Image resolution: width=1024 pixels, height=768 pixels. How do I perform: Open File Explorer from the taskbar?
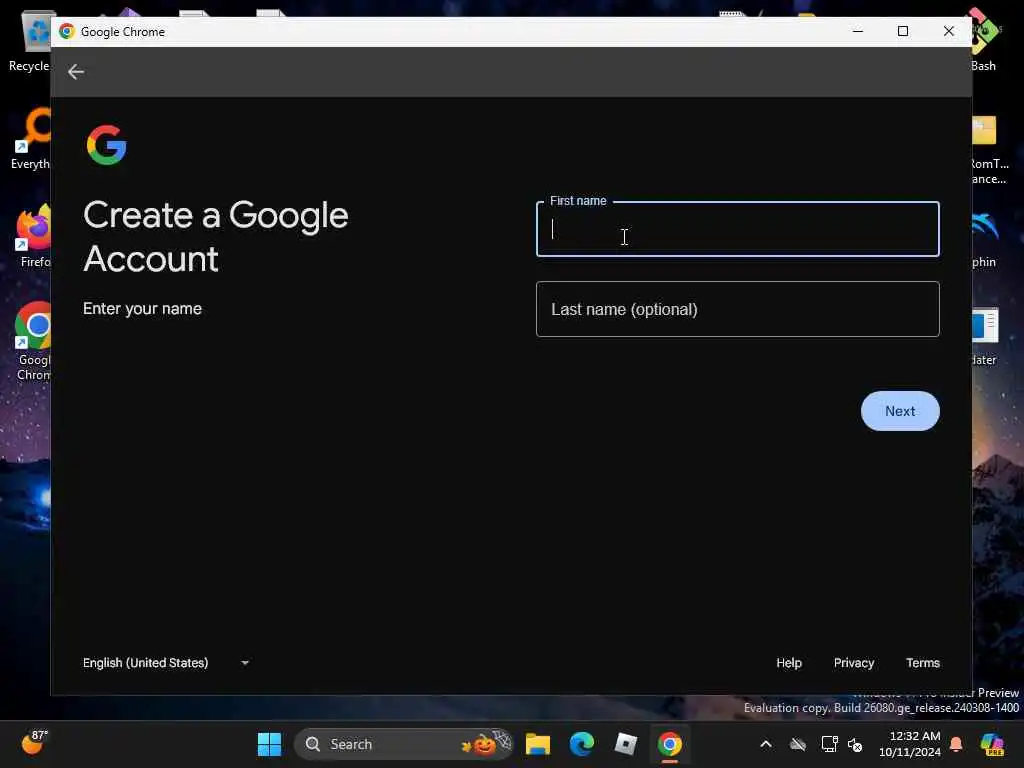[x=537, y=744]
